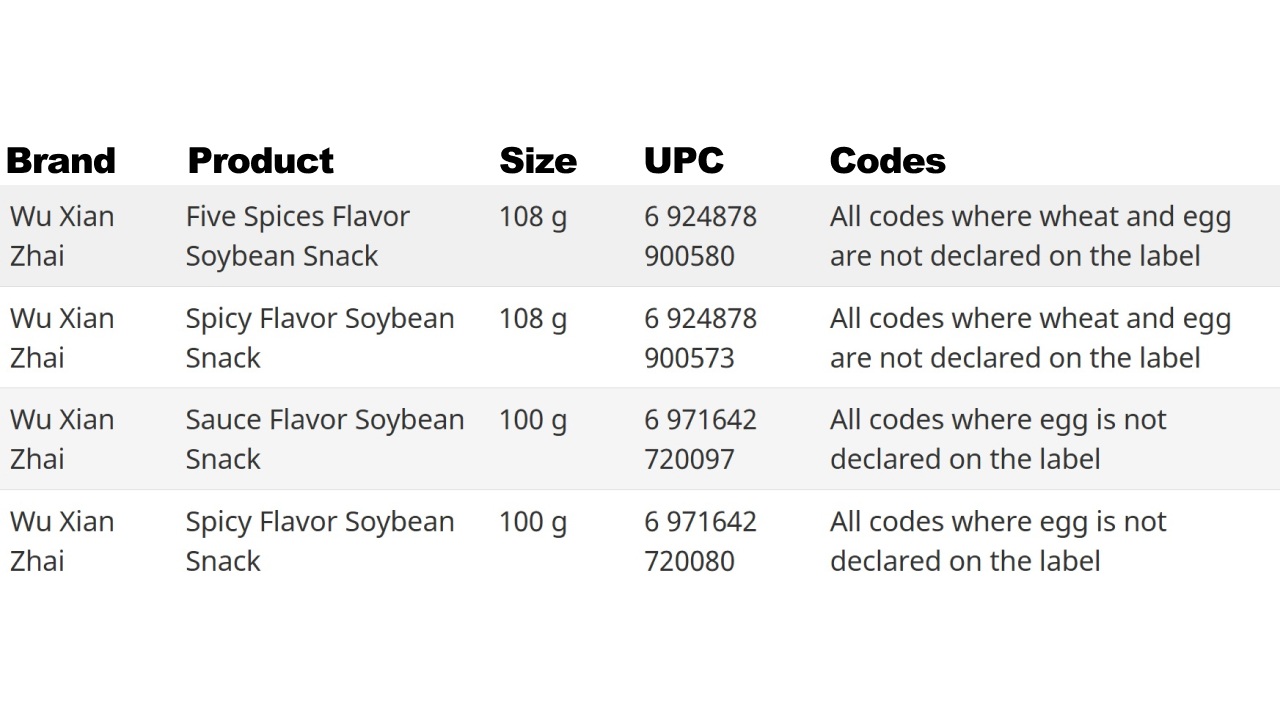Click the Product column header
Viewport: 1280px width, 720px height.
point(260,160)
